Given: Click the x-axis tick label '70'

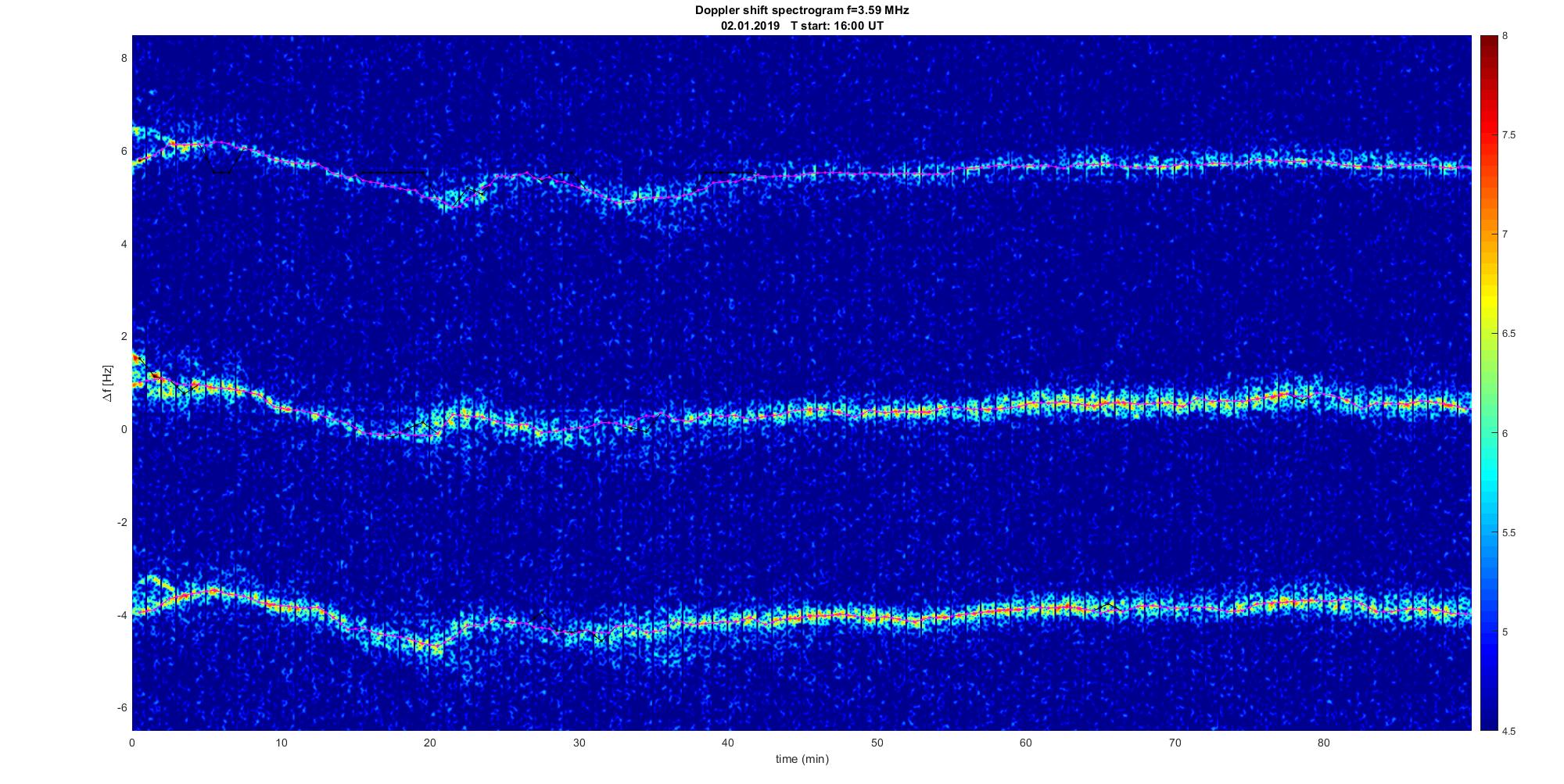Looking at the screenshot, I should [x=1175, y=743].
